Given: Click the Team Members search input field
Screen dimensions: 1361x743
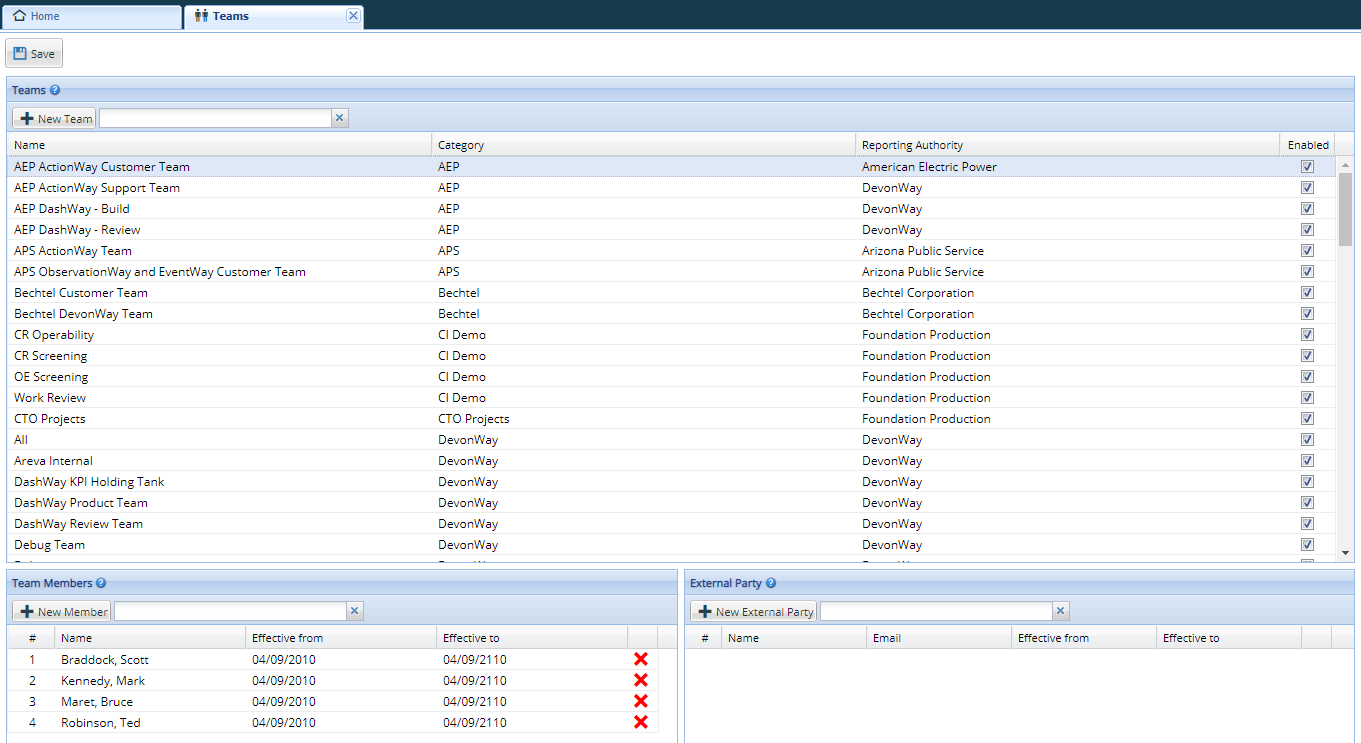Looking at the screenshot, I should pos(231,611).
